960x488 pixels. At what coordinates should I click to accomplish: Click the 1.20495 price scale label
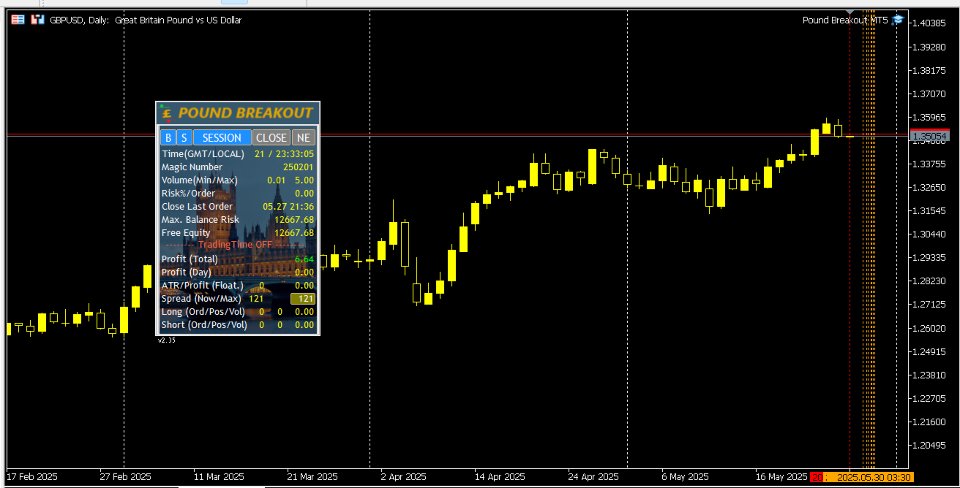(929, 446)
